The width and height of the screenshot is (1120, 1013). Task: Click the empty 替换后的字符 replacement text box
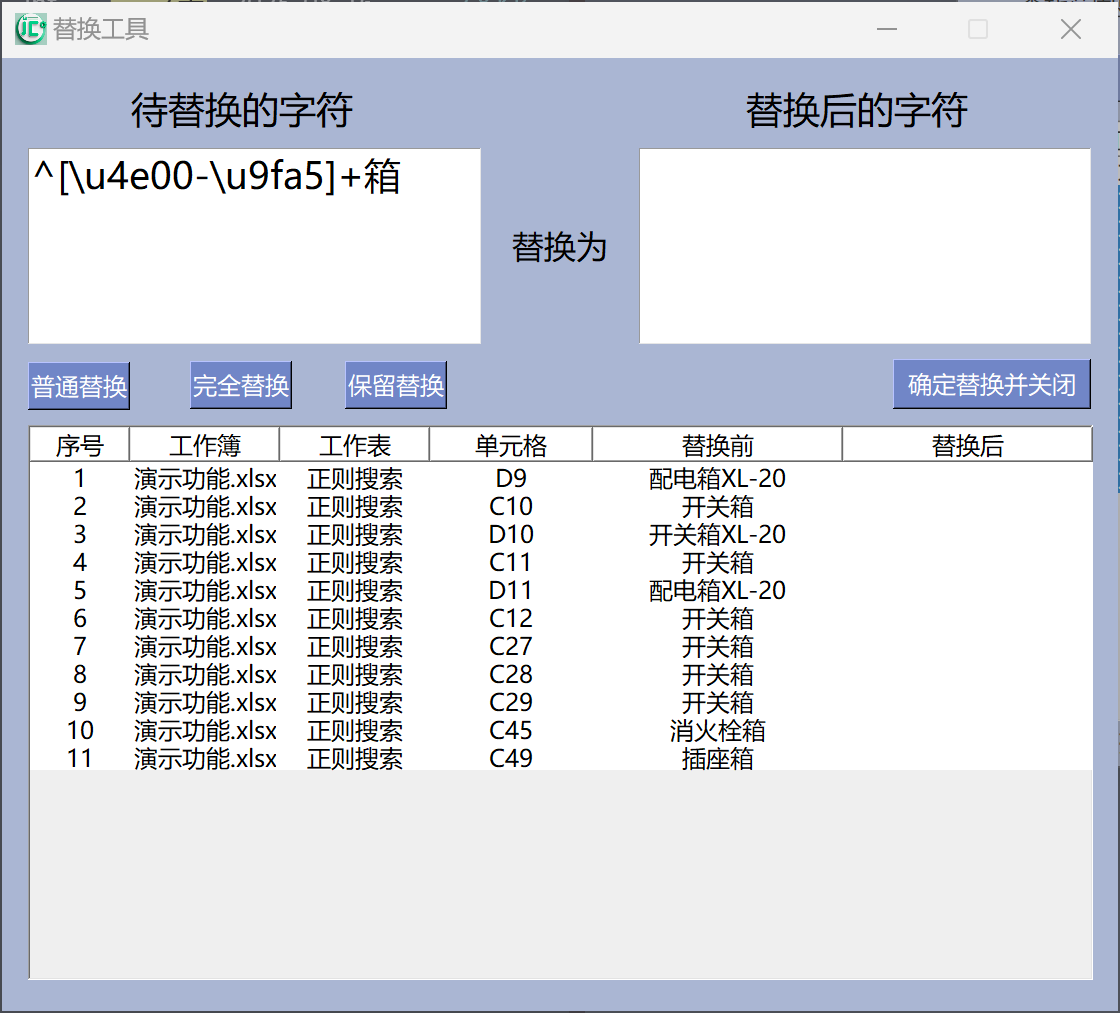(864, 245)
